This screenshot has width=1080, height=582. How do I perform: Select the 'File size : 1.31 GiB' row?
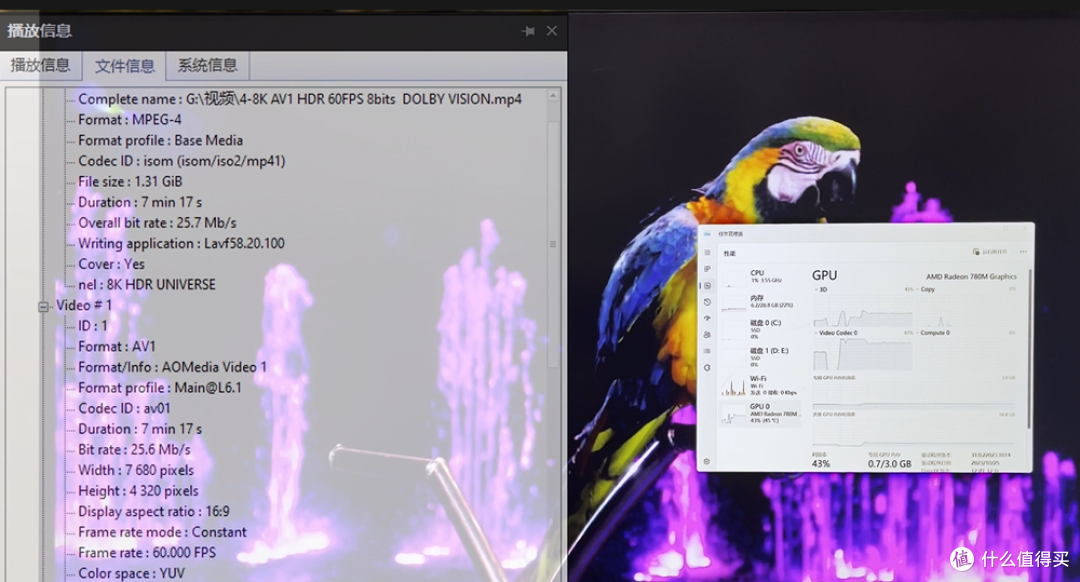(x=130, y=181)
